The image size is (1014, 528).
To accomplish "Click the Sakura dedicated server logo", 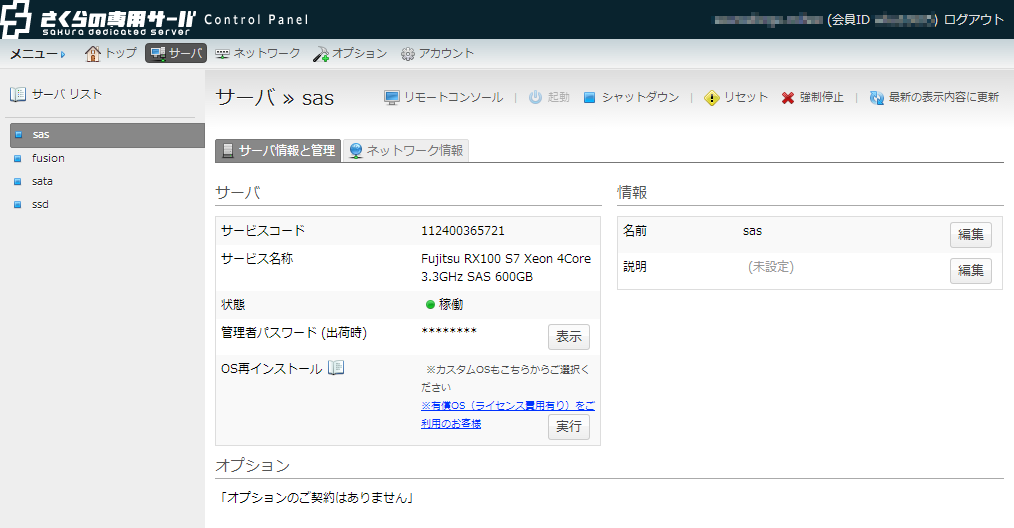I will [x=98, y=19].
